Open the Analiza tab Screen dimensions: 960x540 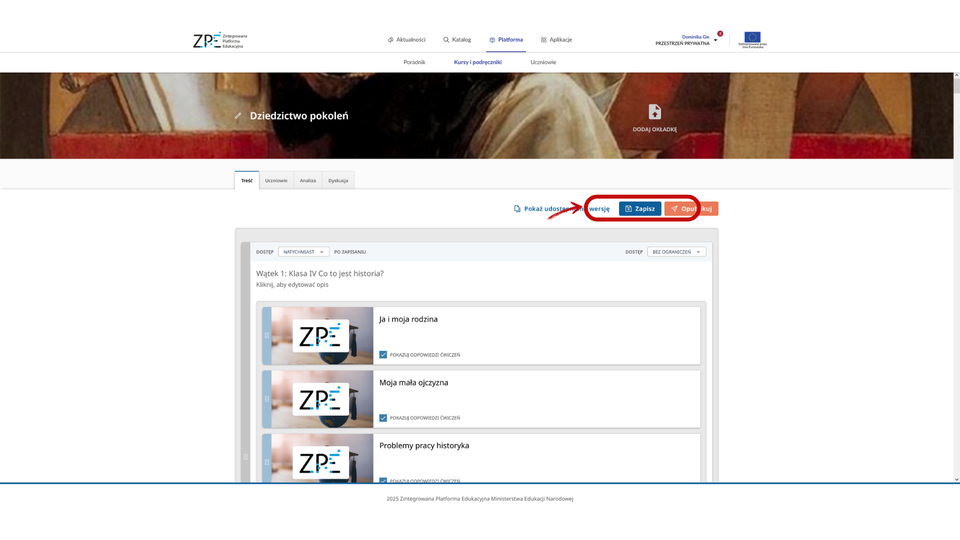click(x=308, y=181)
